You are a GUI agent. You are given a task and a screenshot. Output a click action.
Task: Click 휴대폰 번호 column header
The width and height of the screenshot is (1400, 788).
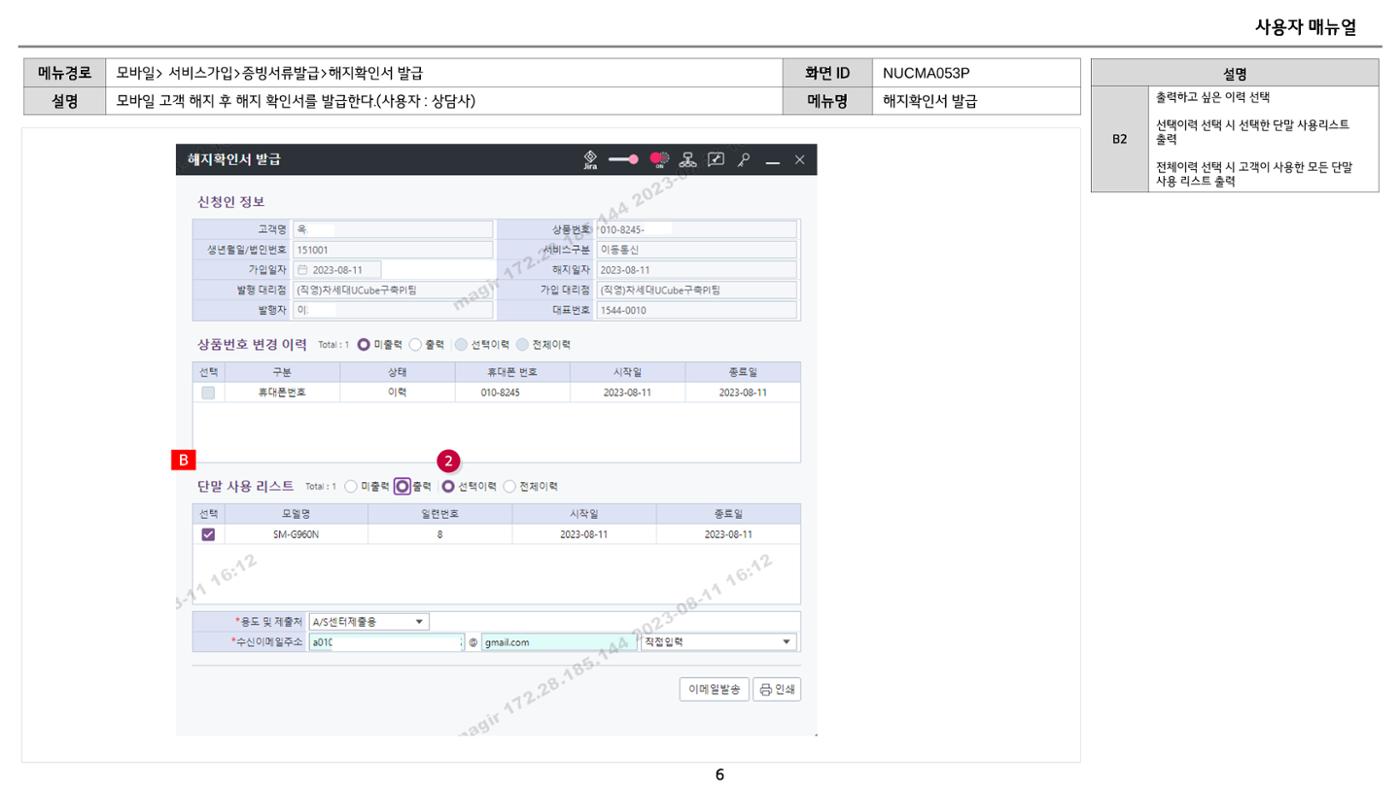click(512, 372)
